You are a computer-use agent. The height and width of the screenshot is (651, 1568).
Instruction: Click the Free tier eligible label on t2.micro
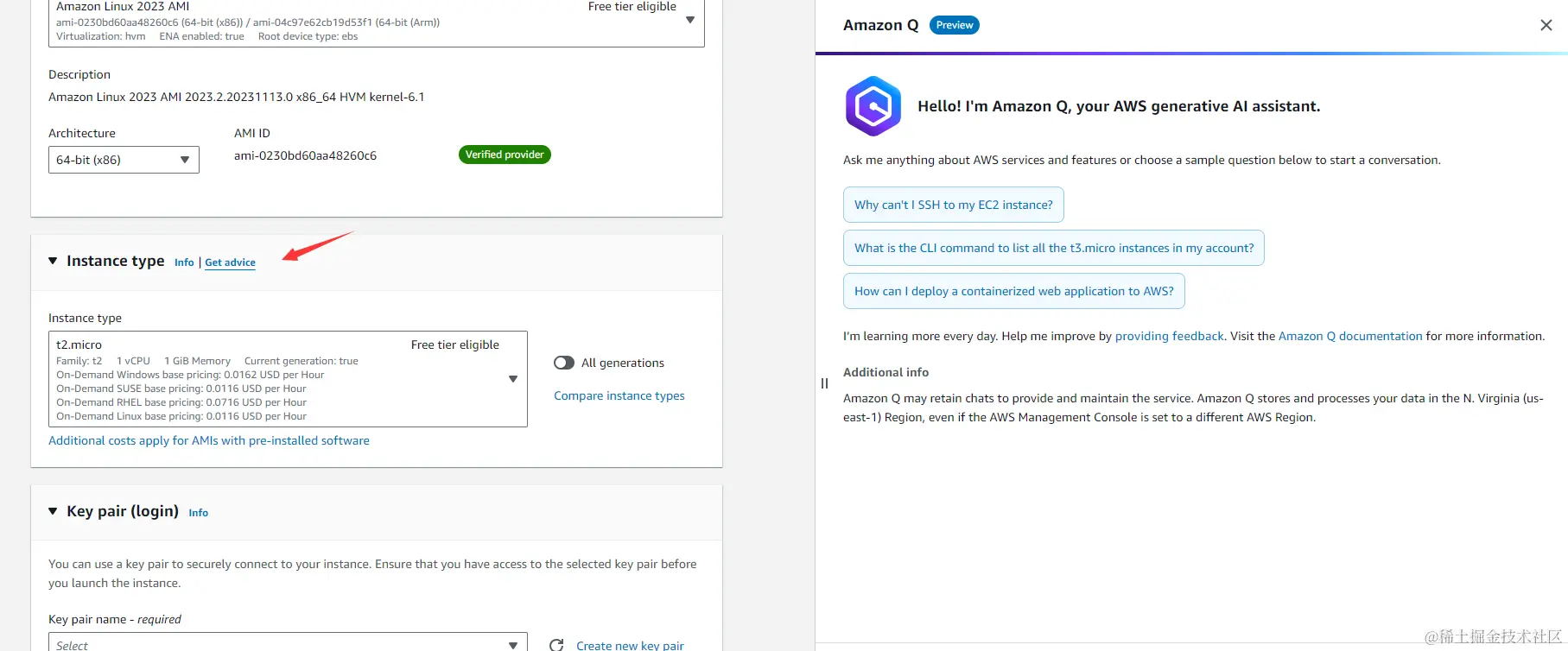click(x=455, y=344)
